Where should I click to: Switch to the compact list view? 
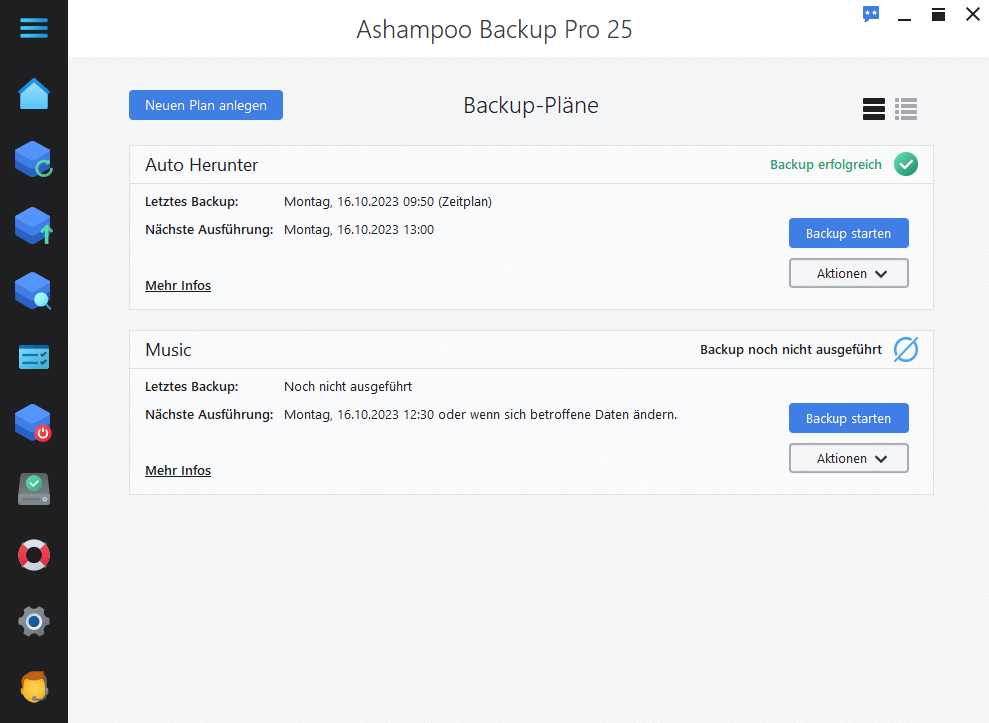906,109
